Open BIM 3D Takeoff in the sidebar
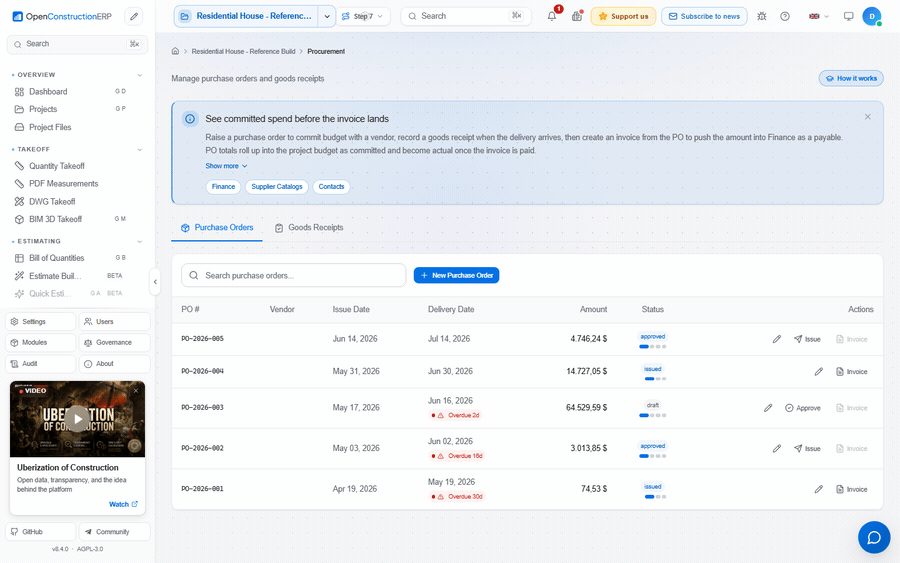Viewport: 900px width, 563px height. click(x=76, y=219)
